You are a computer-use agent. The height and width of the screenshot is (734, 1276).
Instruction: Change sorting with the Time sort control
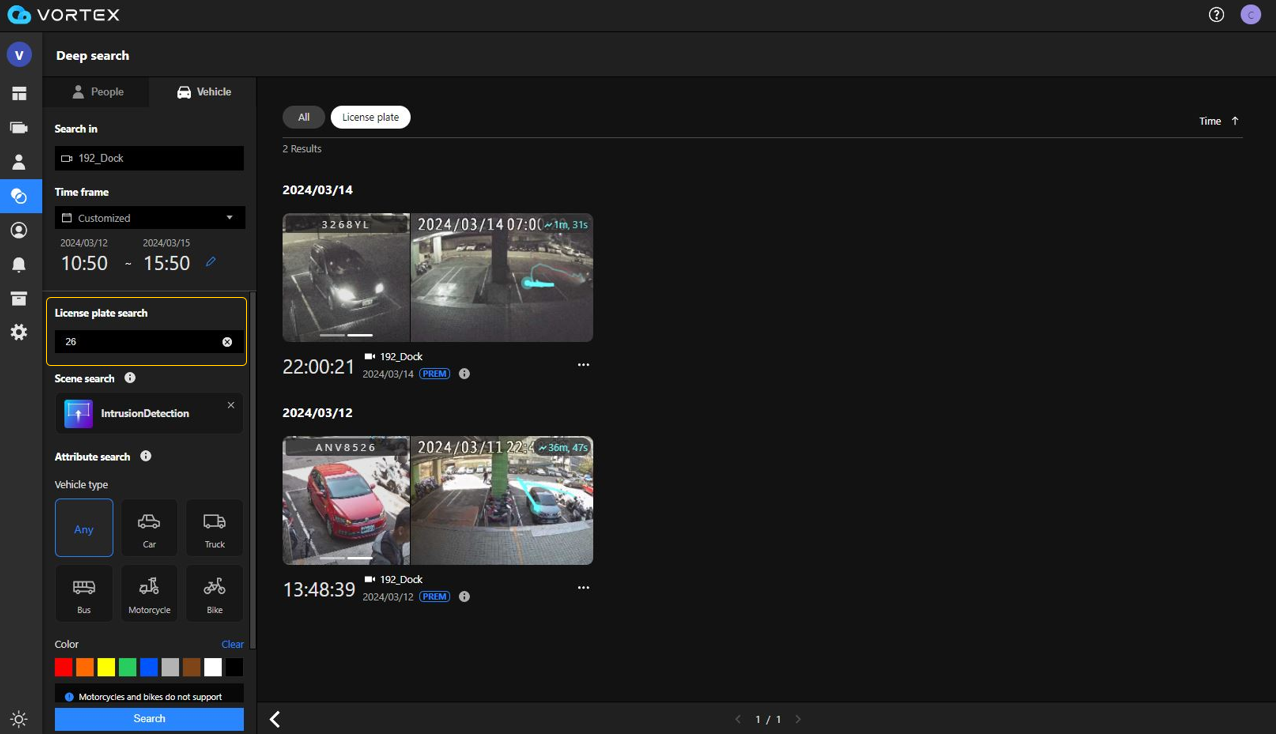click(1217, 120)
